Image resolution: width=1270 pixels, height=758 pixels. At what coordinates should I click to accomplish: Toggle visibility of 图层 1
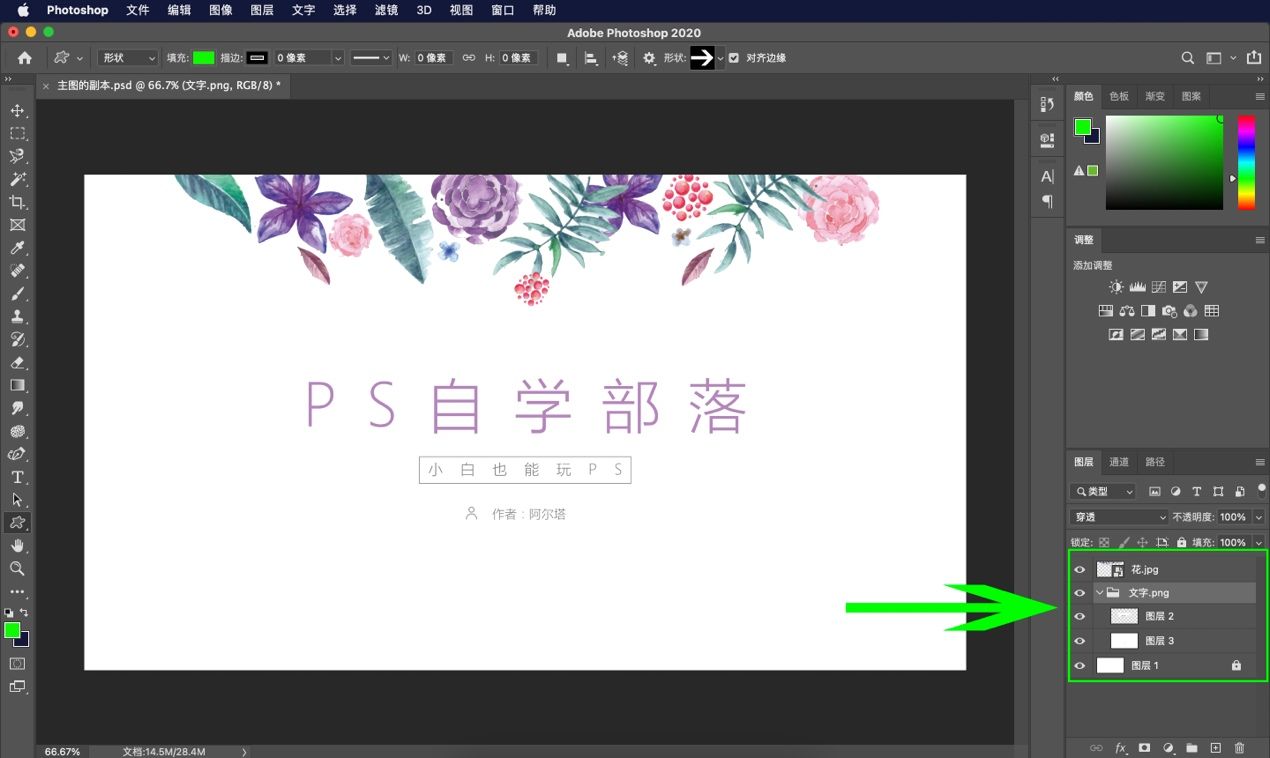coord(1080,665)
